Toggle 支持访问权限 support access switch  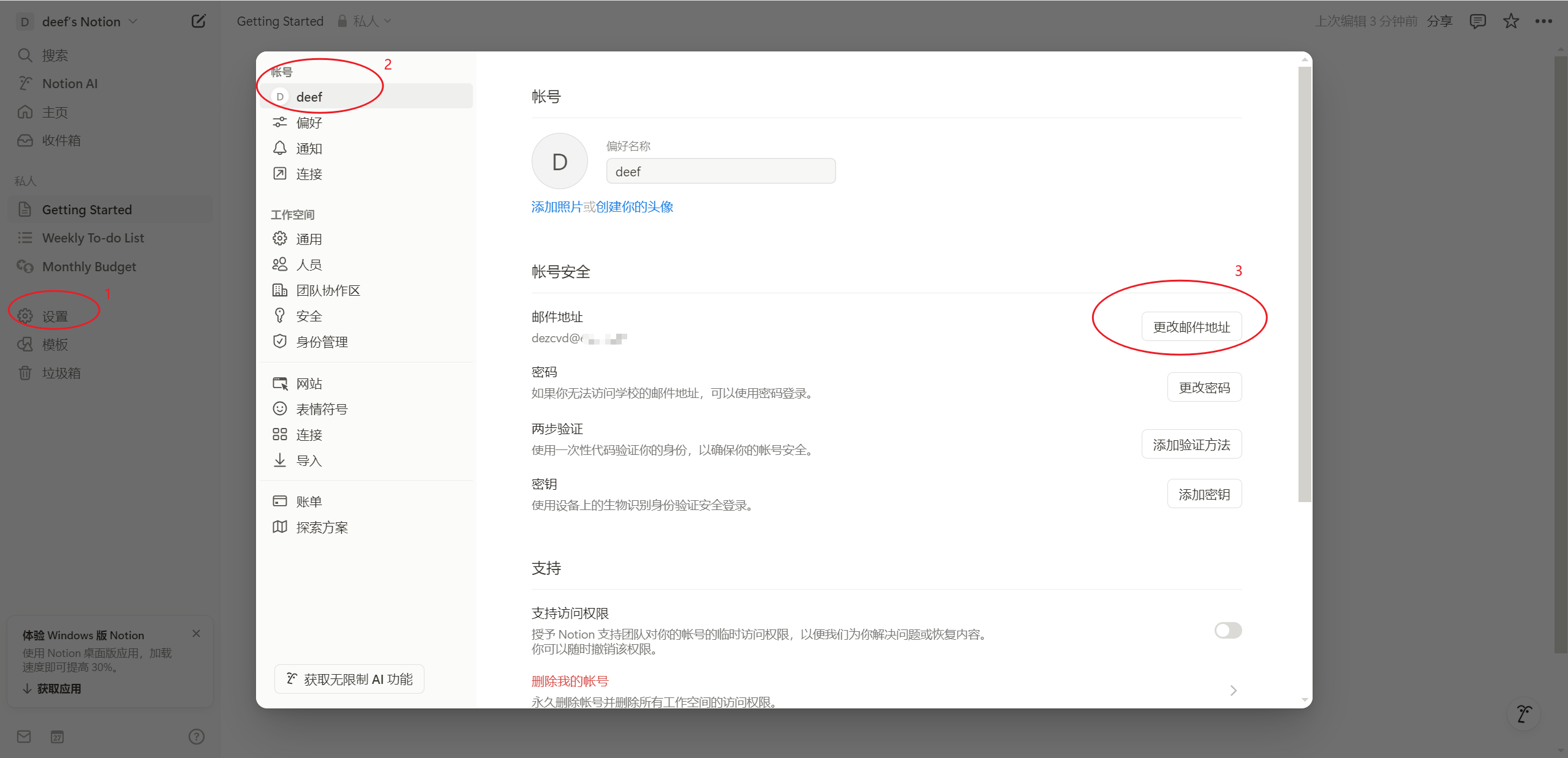tap(1228, 631)
